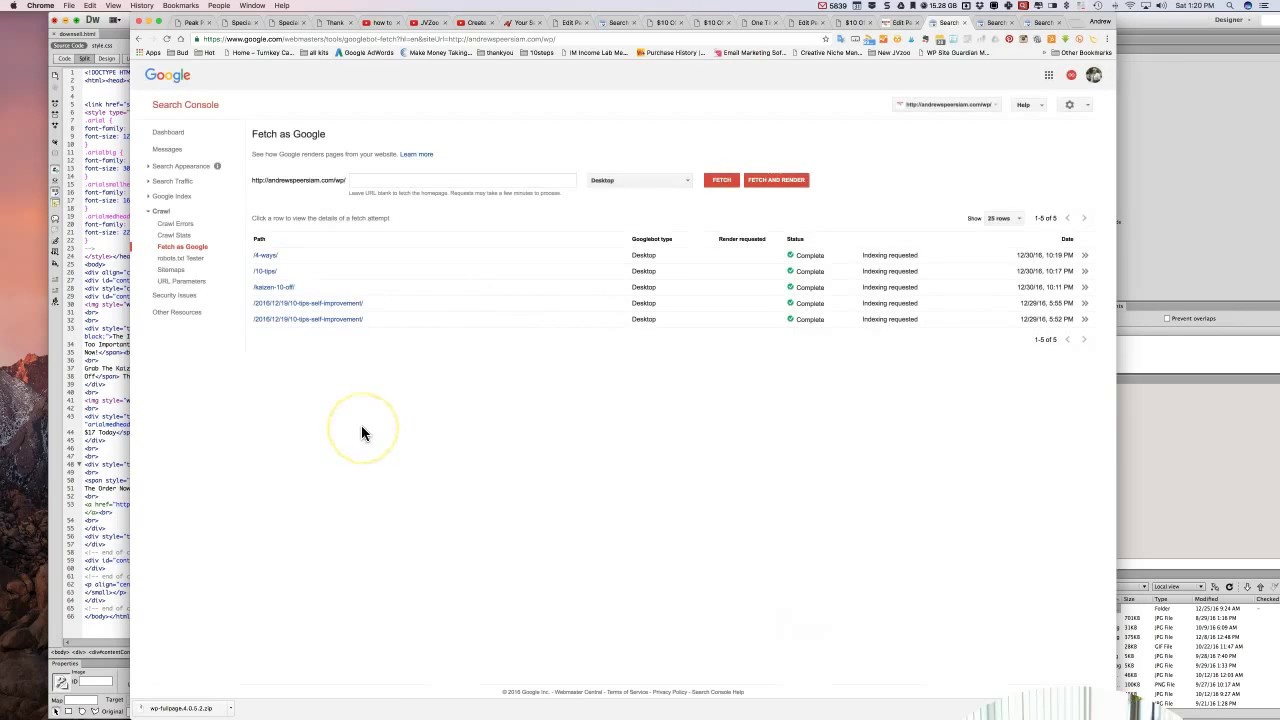Click the Dreamweaver refresh icon in files panel

(1230, 587)
